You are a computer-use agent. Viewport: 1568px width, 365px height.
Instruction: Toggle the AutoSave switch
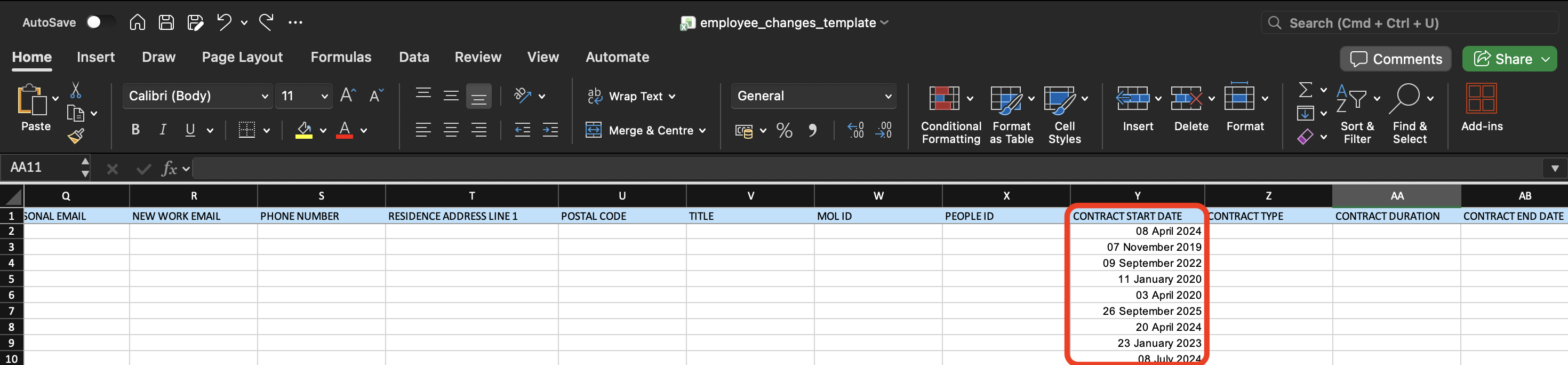pyautogui.click(x=100, y=22)
